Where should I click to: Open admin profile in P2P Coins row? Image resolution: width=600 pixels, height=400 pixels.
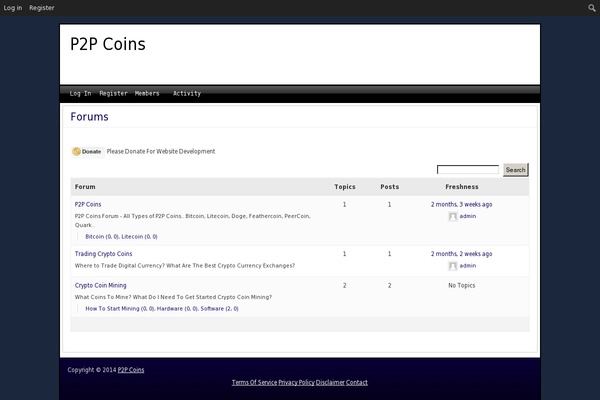468,216
